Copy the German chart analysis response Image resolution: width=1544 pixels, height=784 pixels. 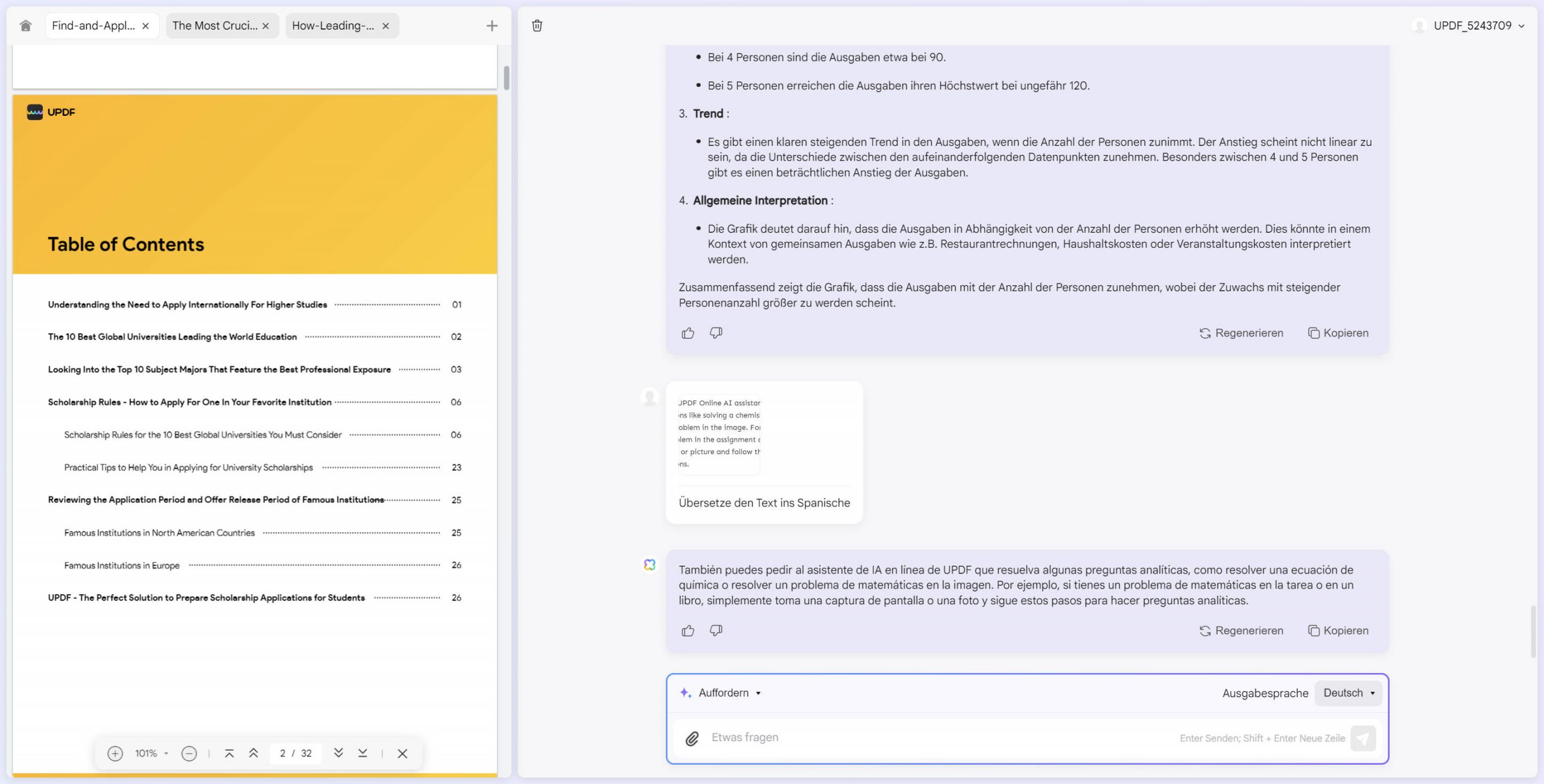1338,333
